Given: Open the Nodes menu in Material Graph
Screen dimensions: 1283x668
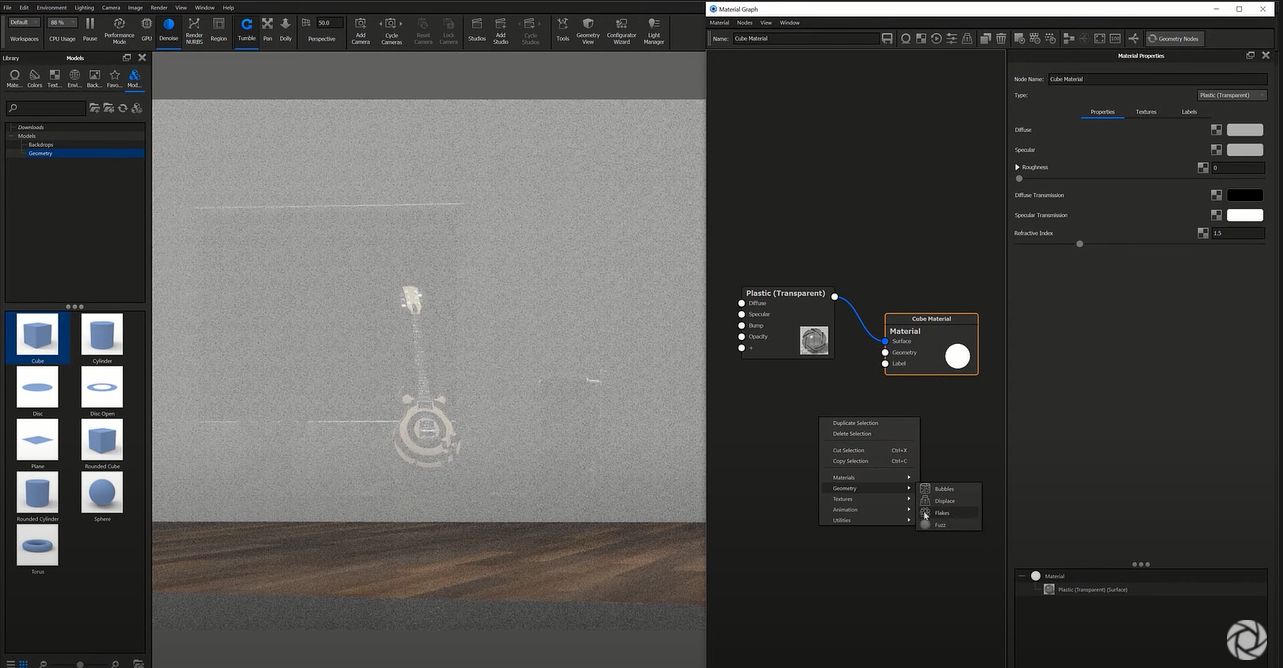Looking at the screenshot, I should (744, 22).
